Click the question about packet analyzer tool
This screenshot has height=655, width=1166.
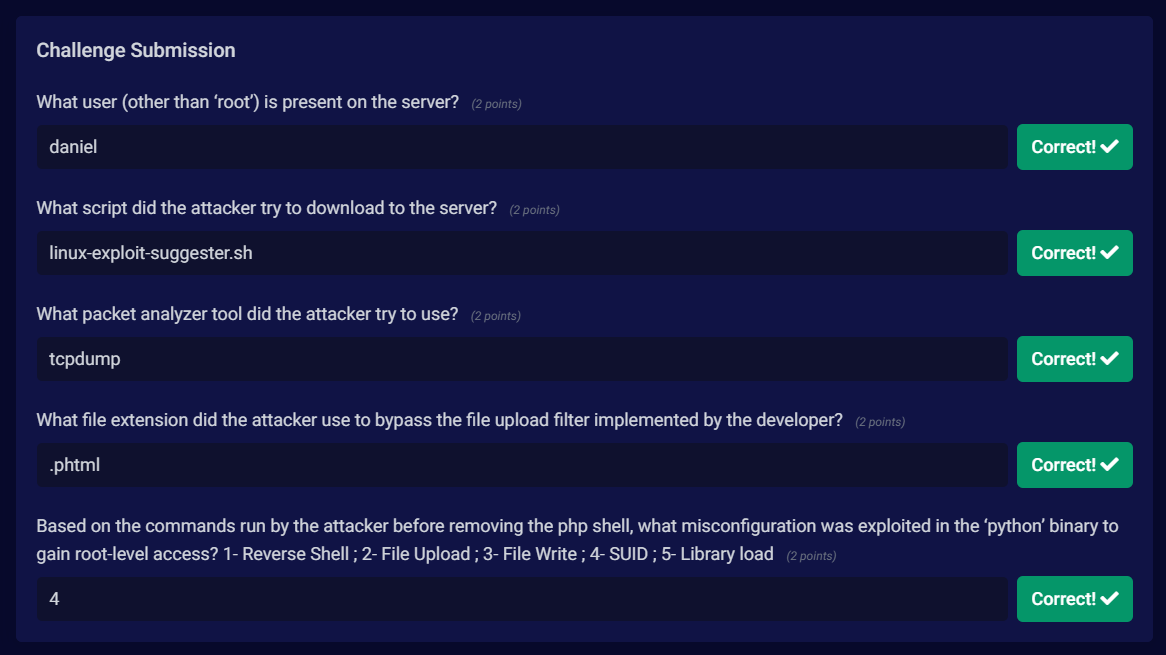click(x=248, y=314)
